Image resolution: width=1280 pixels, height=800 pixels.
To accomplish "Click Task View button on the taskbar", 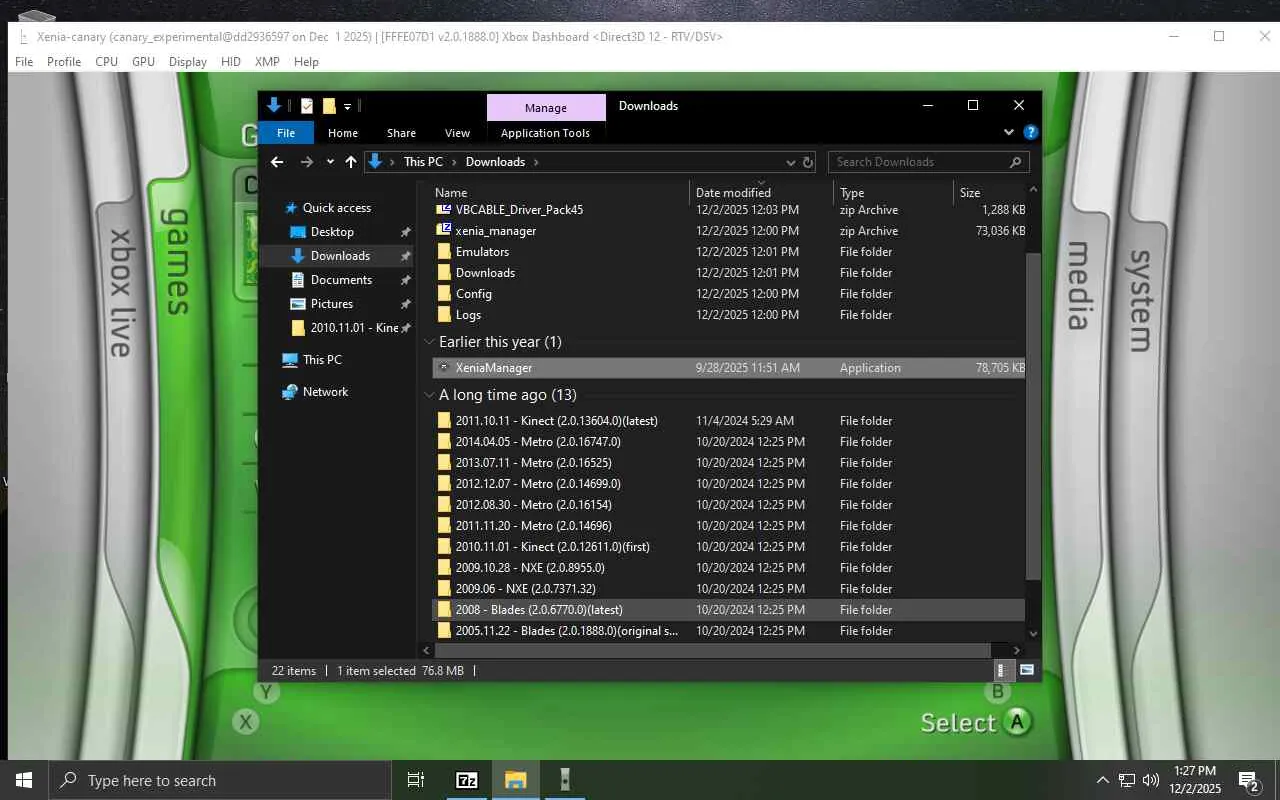I will point(416,780).
